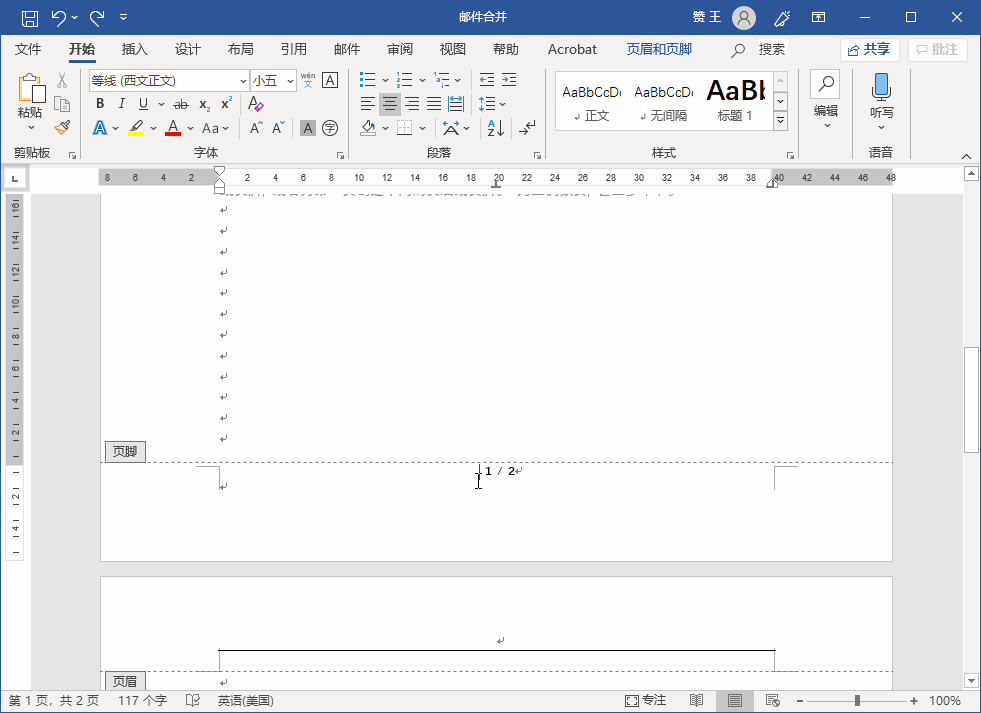Image resolution: width=981 pixels, height=713 pixels.
Task: Toggle Italic formatting
Action: [x=122, y=104]
